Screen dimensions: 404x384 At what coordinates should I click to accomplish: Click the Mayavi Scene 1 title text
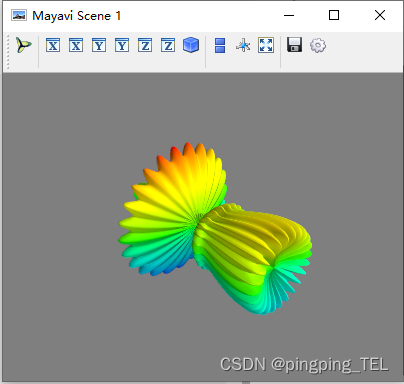(x=76, y=16)
